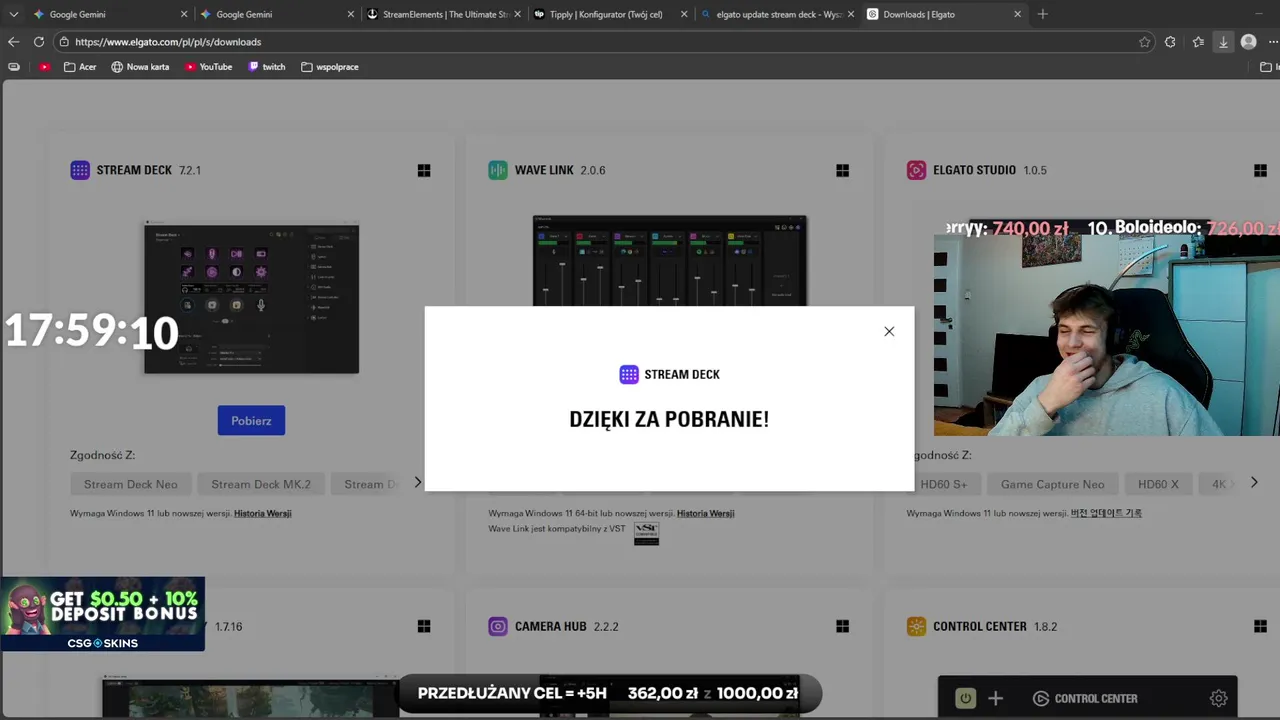1280x720 pixels.
Task: Open the browser tab search dropdown
Action: 14,14
